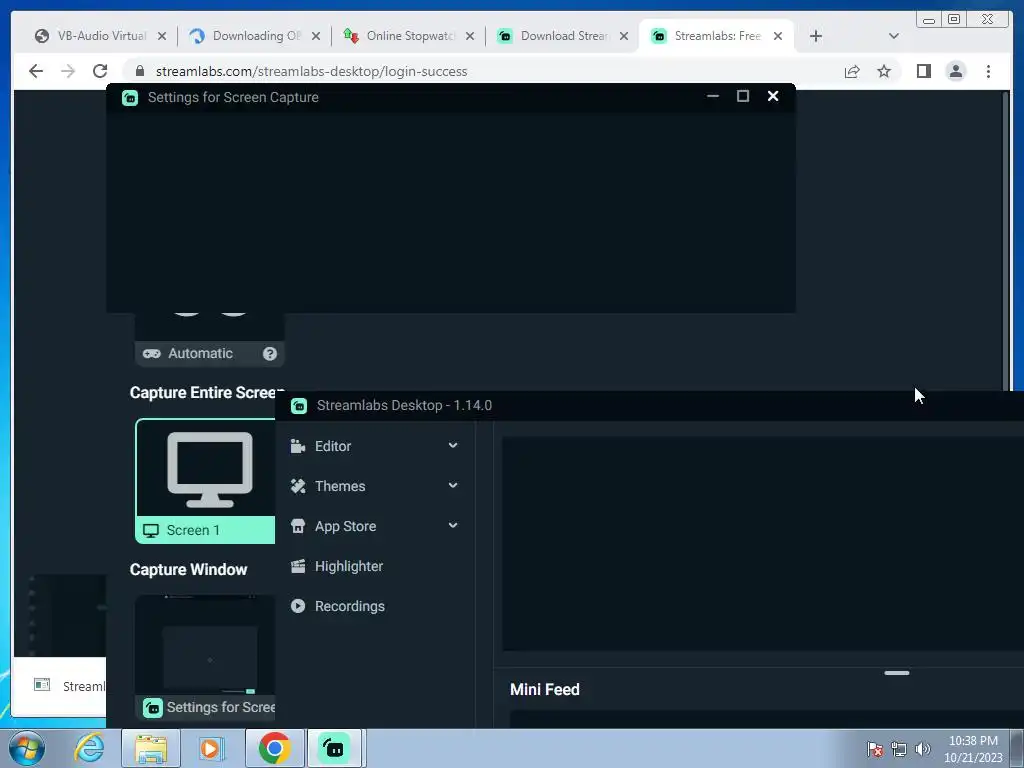Viewport: 1024px width, 768px height.
Task: Click the Mini Feed heading
Action: 545,690
